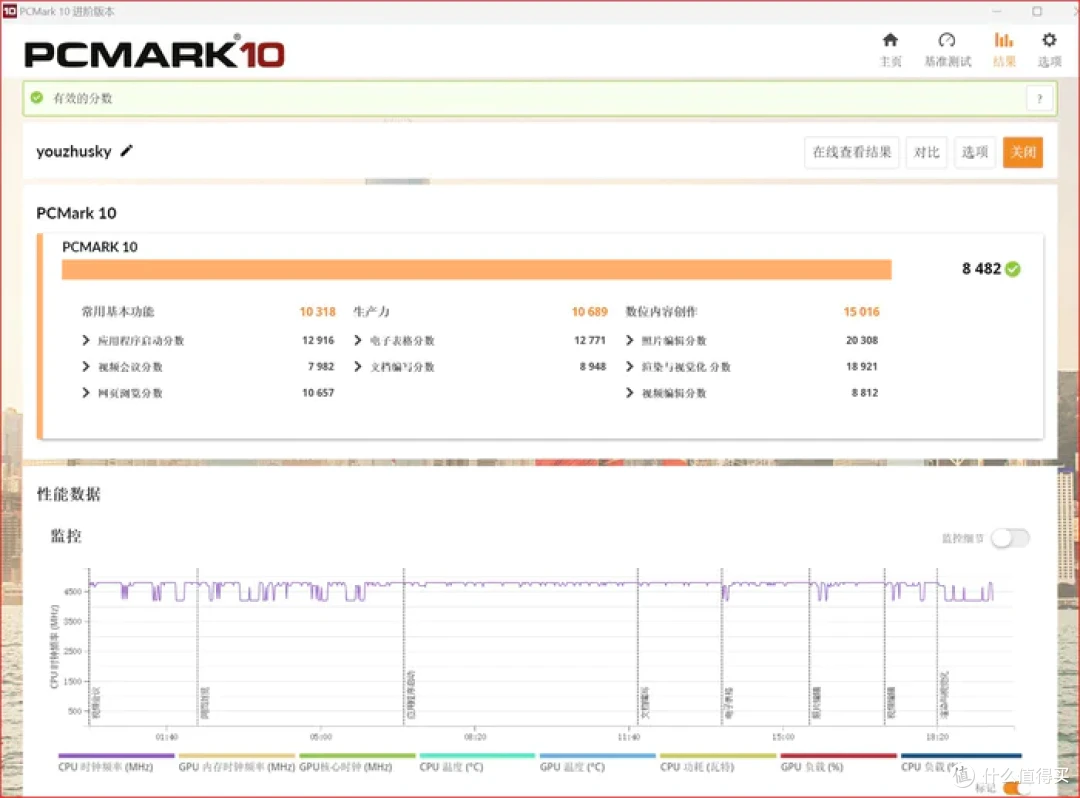Click the green validity badge beside 8 482
Screen dimensions: 1080x798
[1012, 269]
